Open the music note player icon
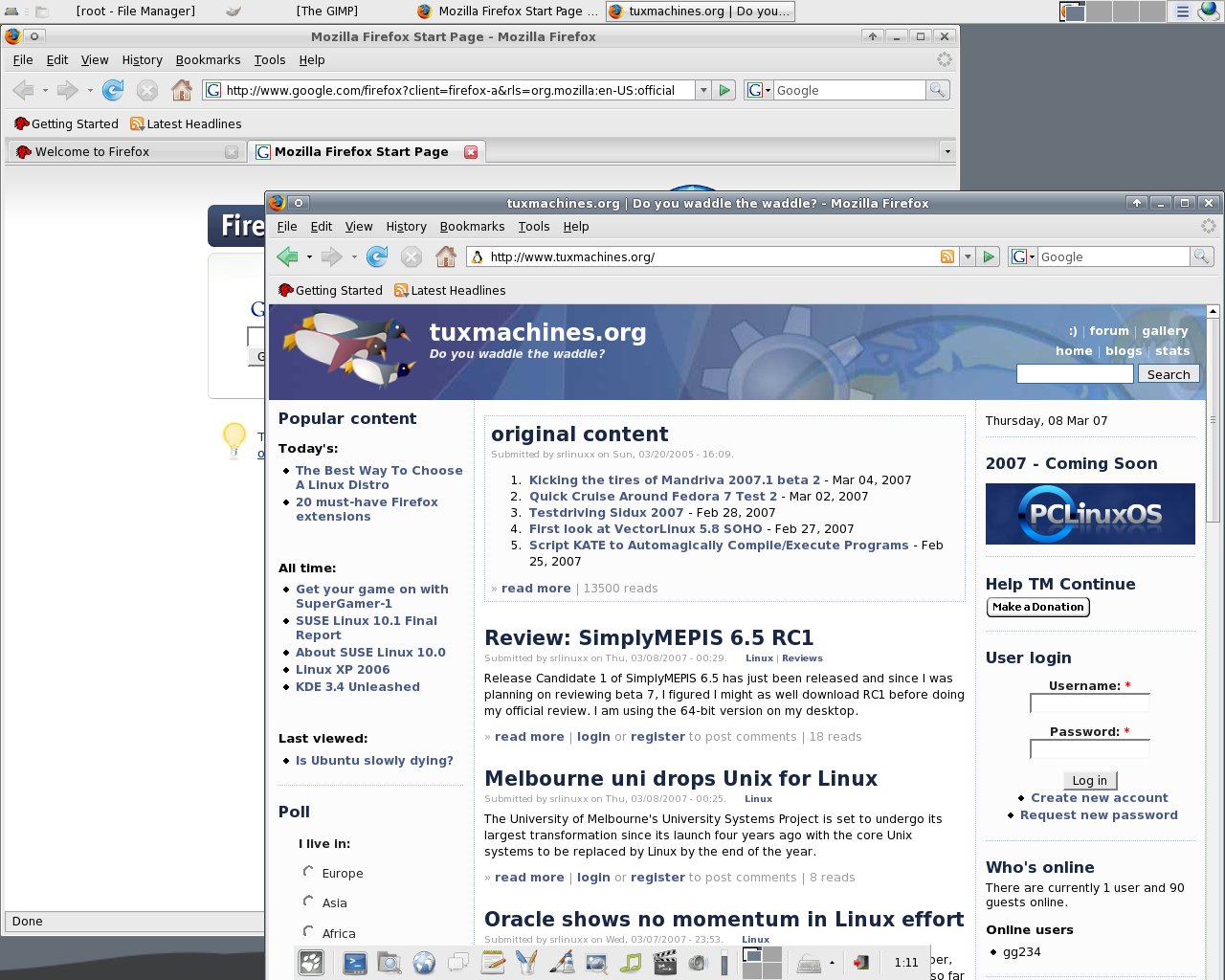This screenshot has height=980, width=1225. (630, 963)
